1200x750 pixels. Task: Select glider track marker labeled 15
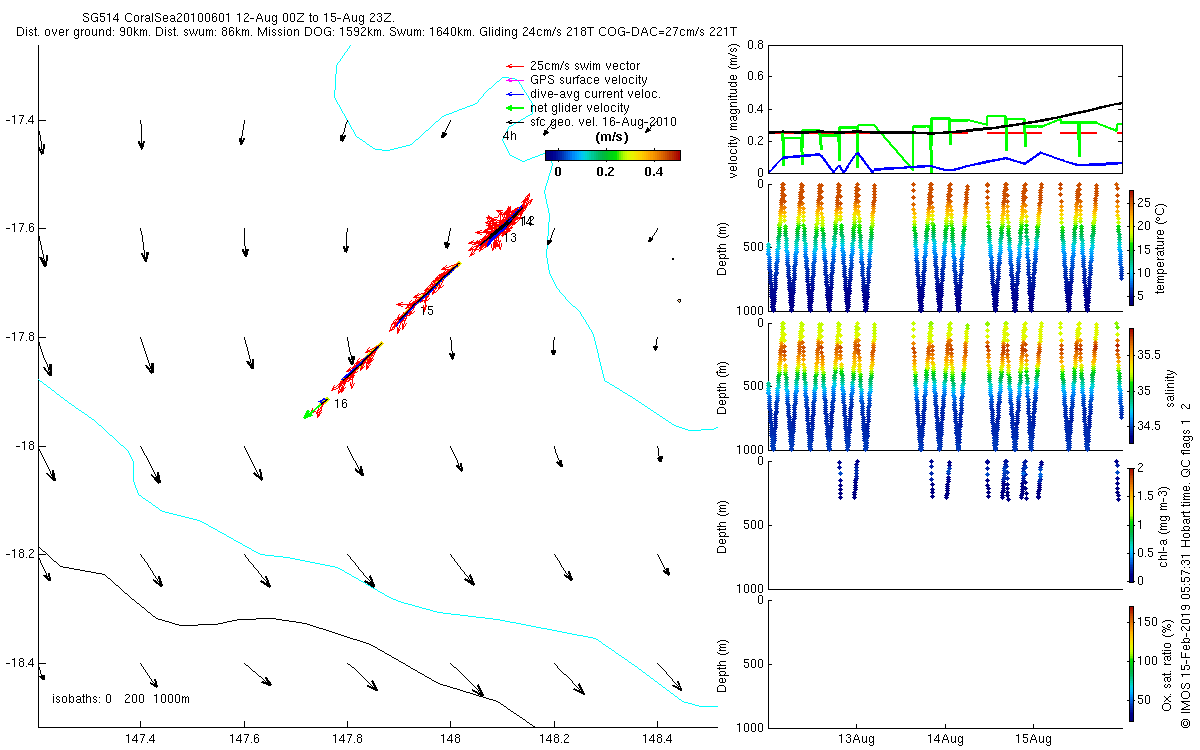point(427,311)
